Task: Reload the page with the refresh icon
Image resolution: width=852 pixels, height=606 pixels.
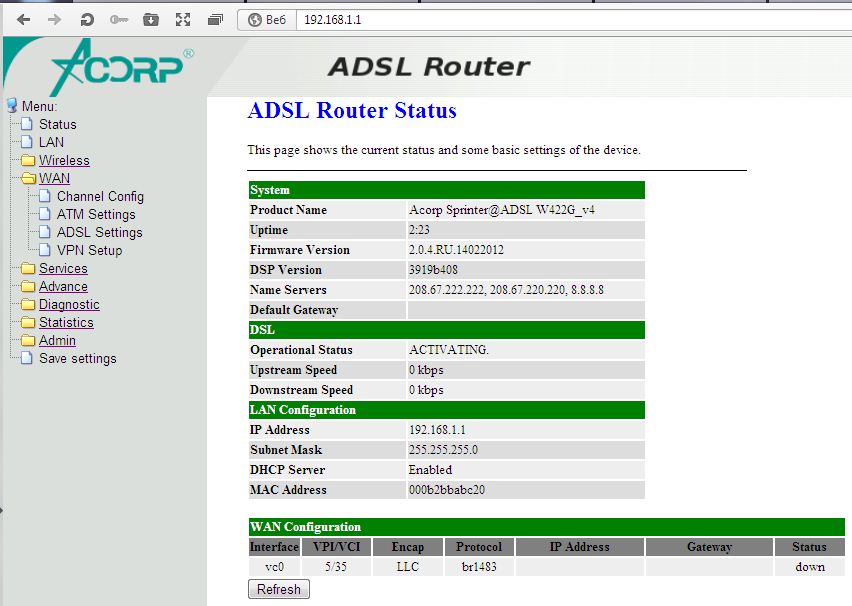Action: [86, 20]
